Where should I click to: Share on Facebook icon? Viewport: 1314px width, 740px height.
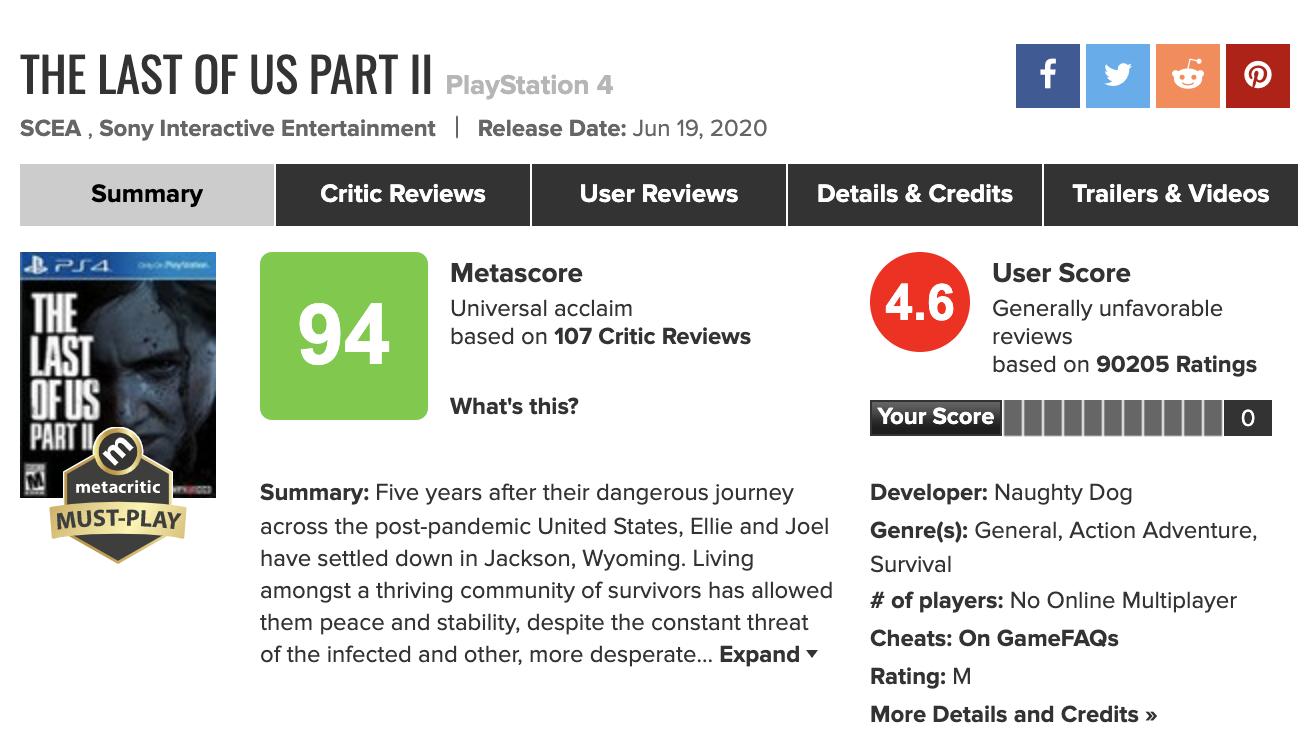click(1047, 76)
